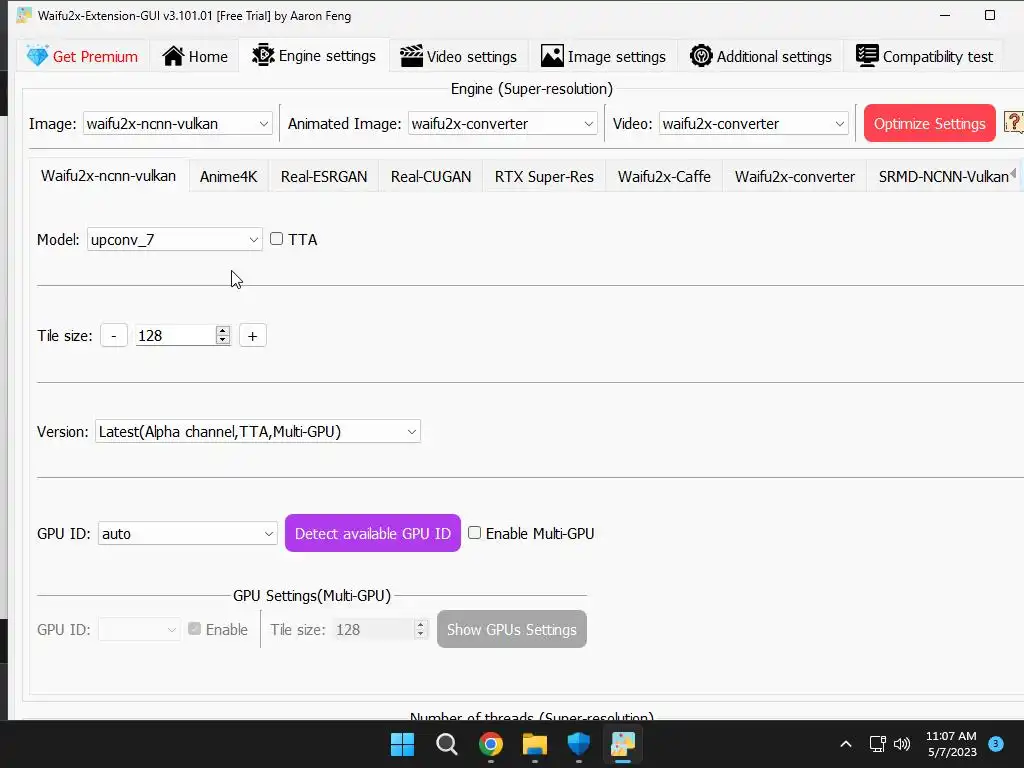Click the Engine settings gear icon
The width and height of the screenshot is (1024, 768).
[263, 56]
